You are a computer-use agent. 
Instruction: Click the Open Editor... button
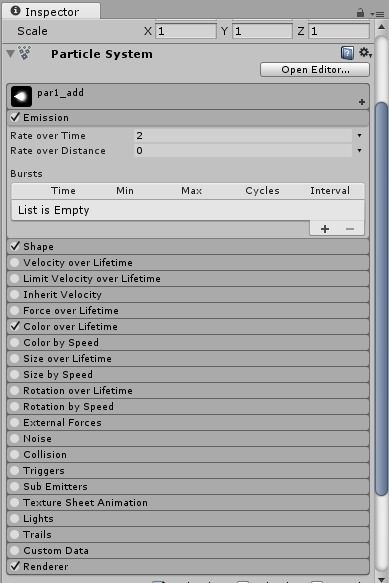[315, 70]
